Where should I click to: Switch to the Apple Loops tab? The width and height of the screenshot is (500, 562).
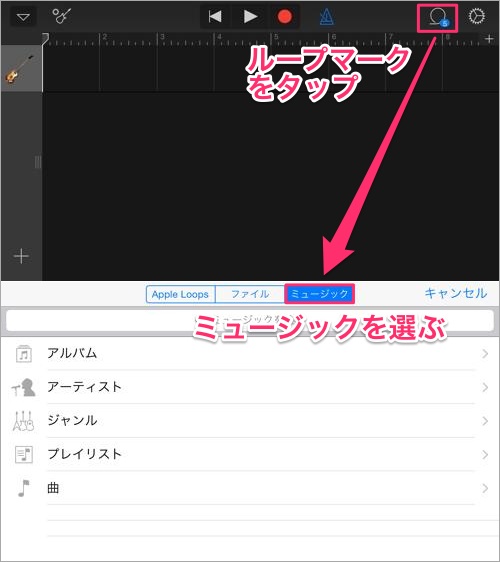(x=180, y=294)
